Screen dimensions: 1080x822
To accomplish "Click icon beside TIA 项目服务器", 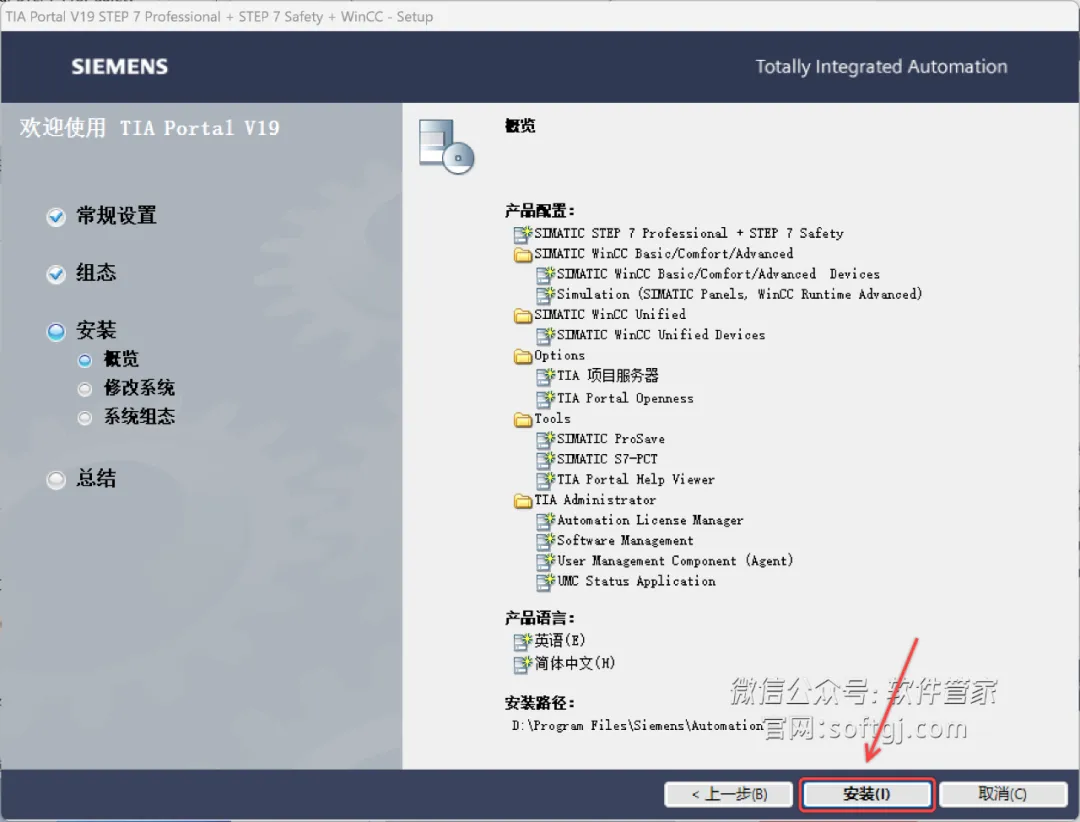I will point(546,376).
